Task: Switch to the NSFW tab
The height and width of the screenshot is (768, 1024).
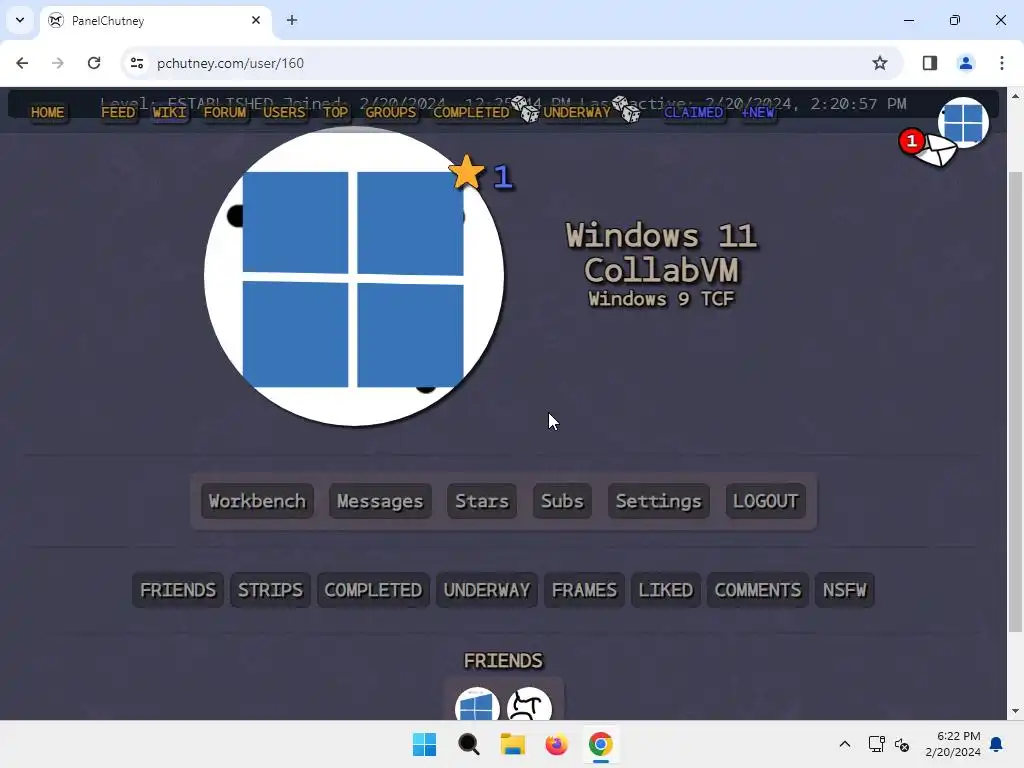Action: [x=844, y=590]
